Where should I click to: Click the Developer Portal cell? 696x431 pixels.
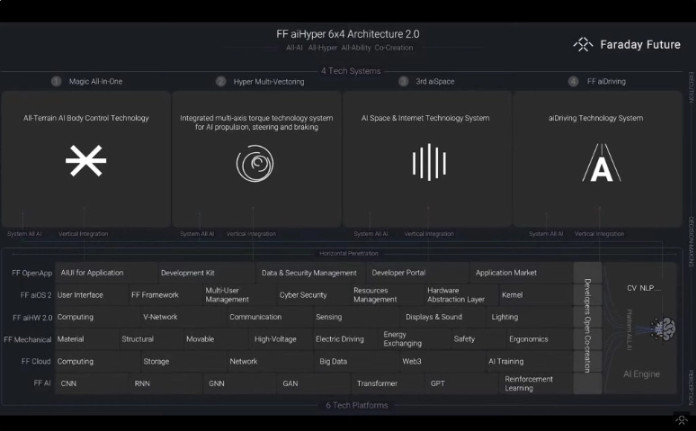[418, 273]
